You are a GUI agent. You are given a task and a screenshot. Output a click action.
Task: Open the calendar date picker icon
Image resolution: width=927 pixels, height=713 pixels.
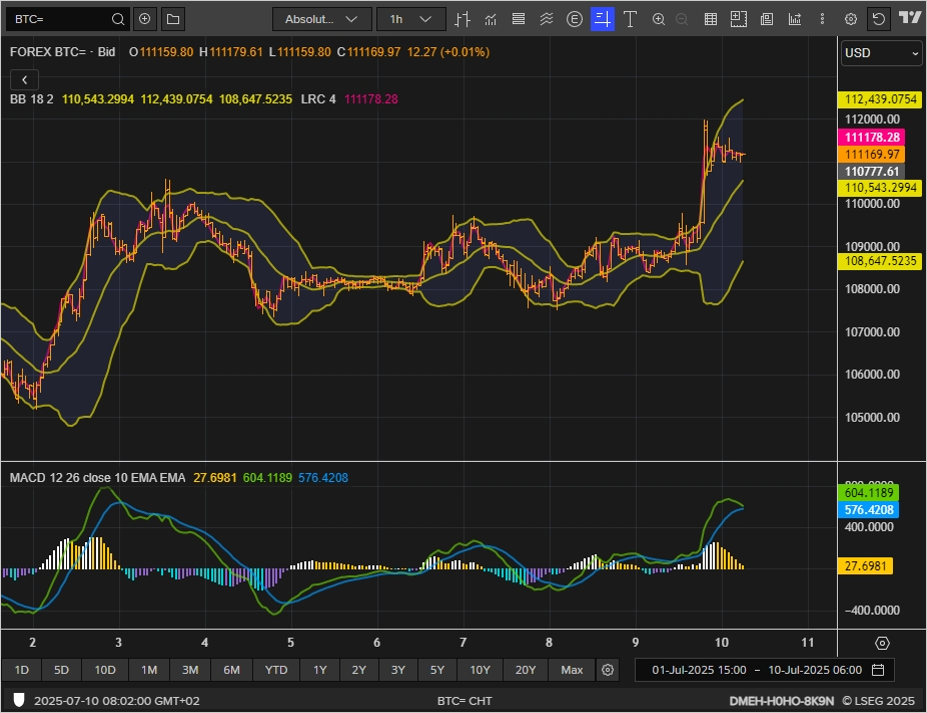878,670
